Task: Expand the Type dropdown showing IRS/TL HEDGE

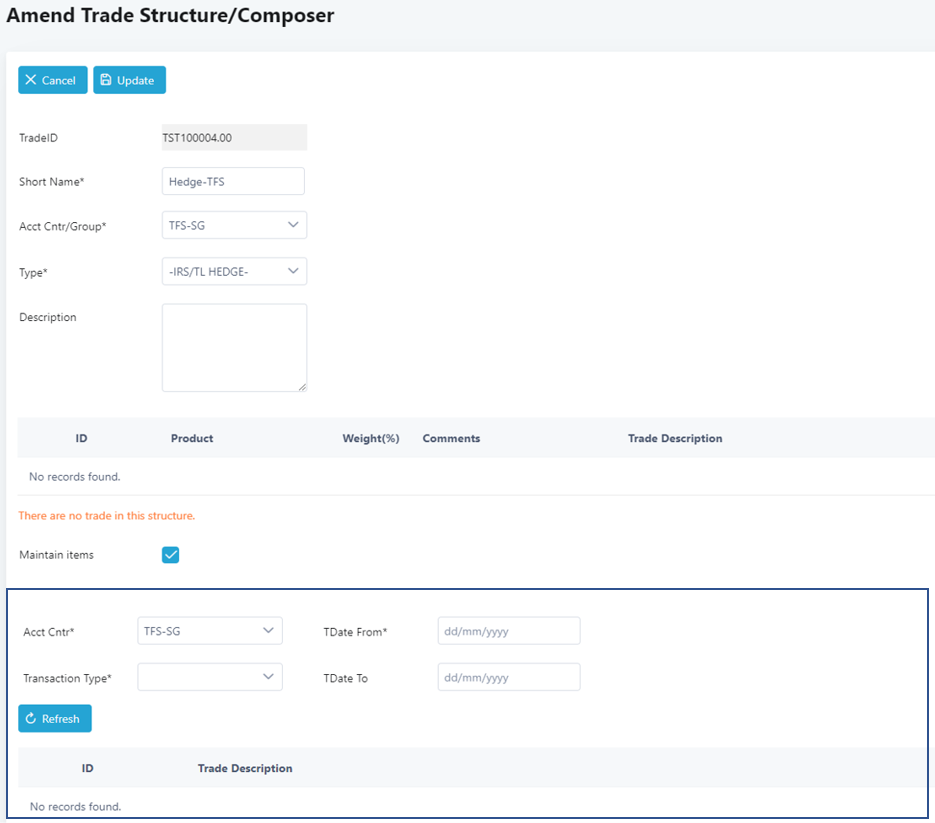Action: (x=234, y=271)
